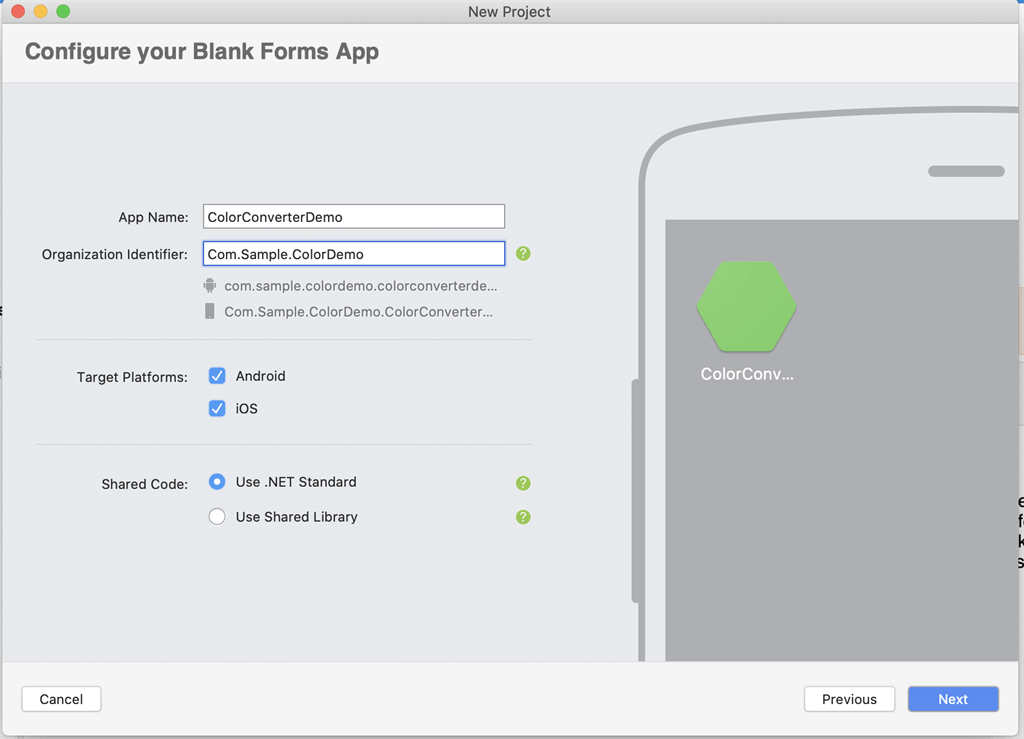Image resolution: width=1024 pixels, height=739 pixels.
Task: Click the Next button
Action: 952,698
